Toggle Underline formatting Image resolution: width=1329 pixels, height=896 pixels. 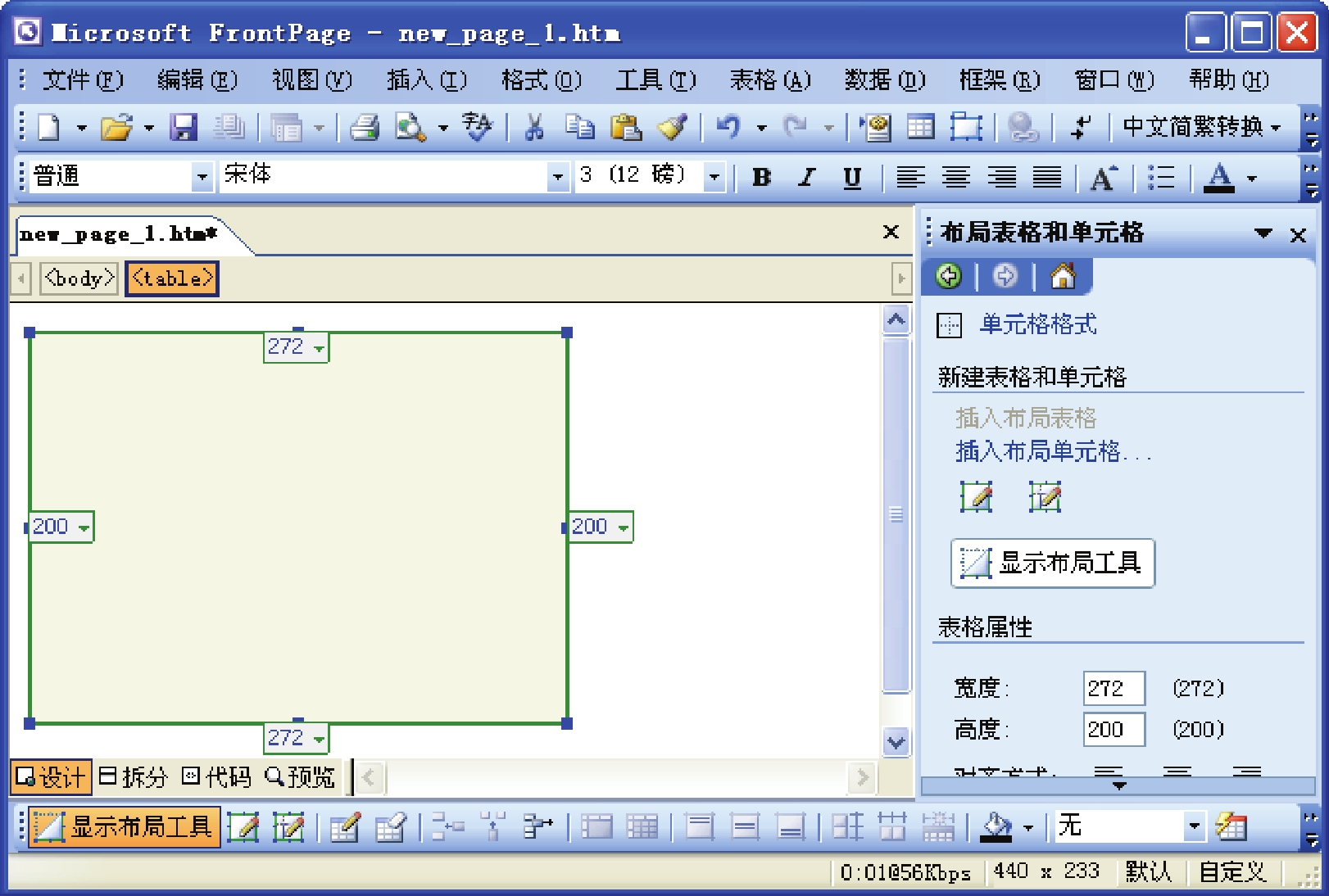[x=852, y=177]
